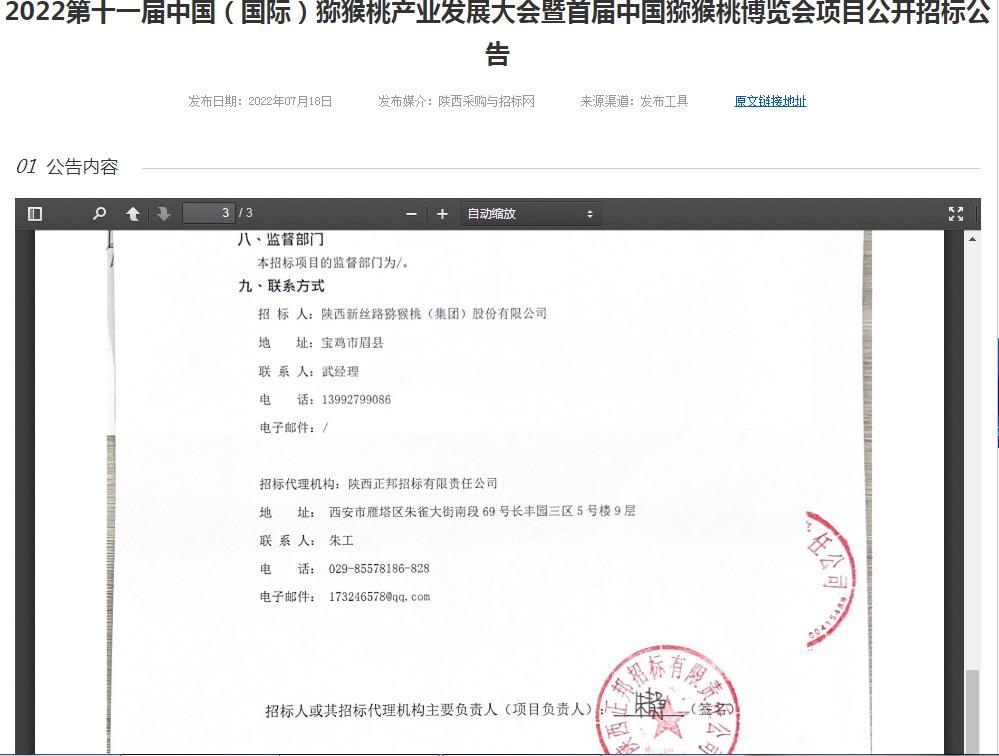999x756 pixels.
Task: Select the 发布媒介：陕西采购与招标网 text
Action: [456, 101]
